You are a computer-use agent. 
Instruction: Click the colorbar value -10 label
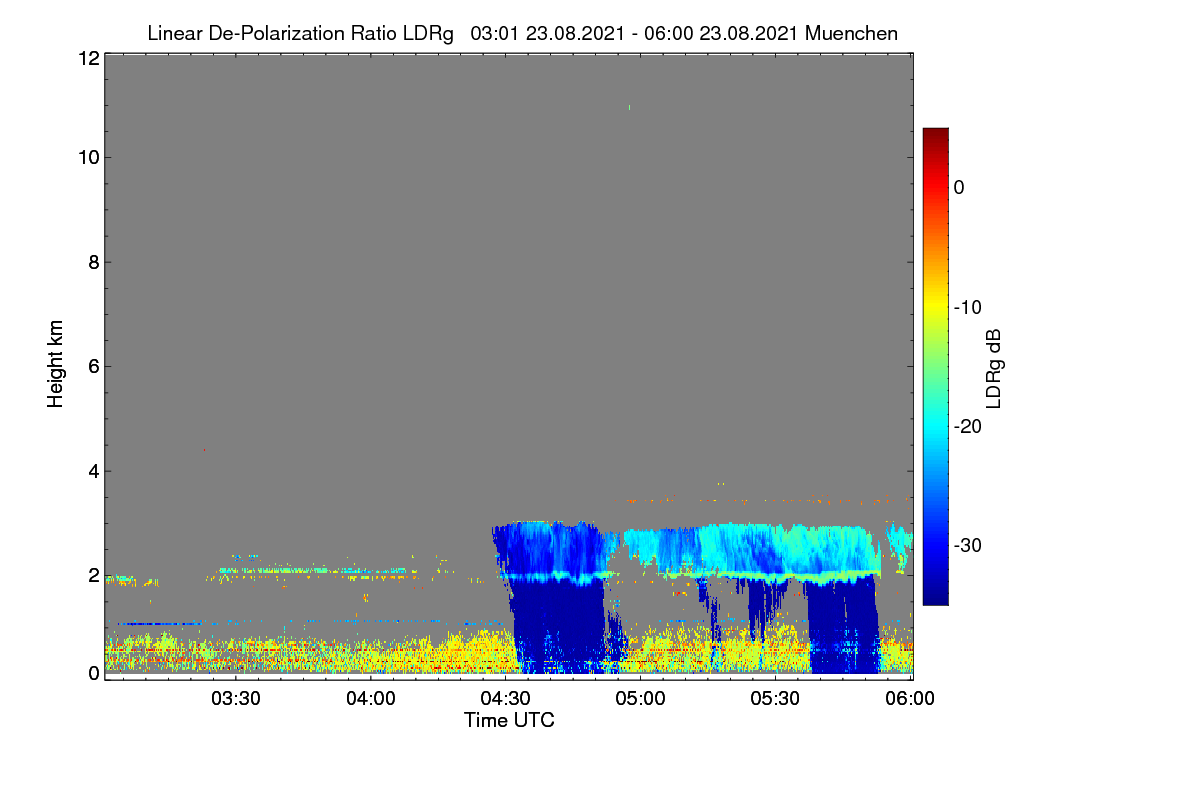(x=967, y=307)
